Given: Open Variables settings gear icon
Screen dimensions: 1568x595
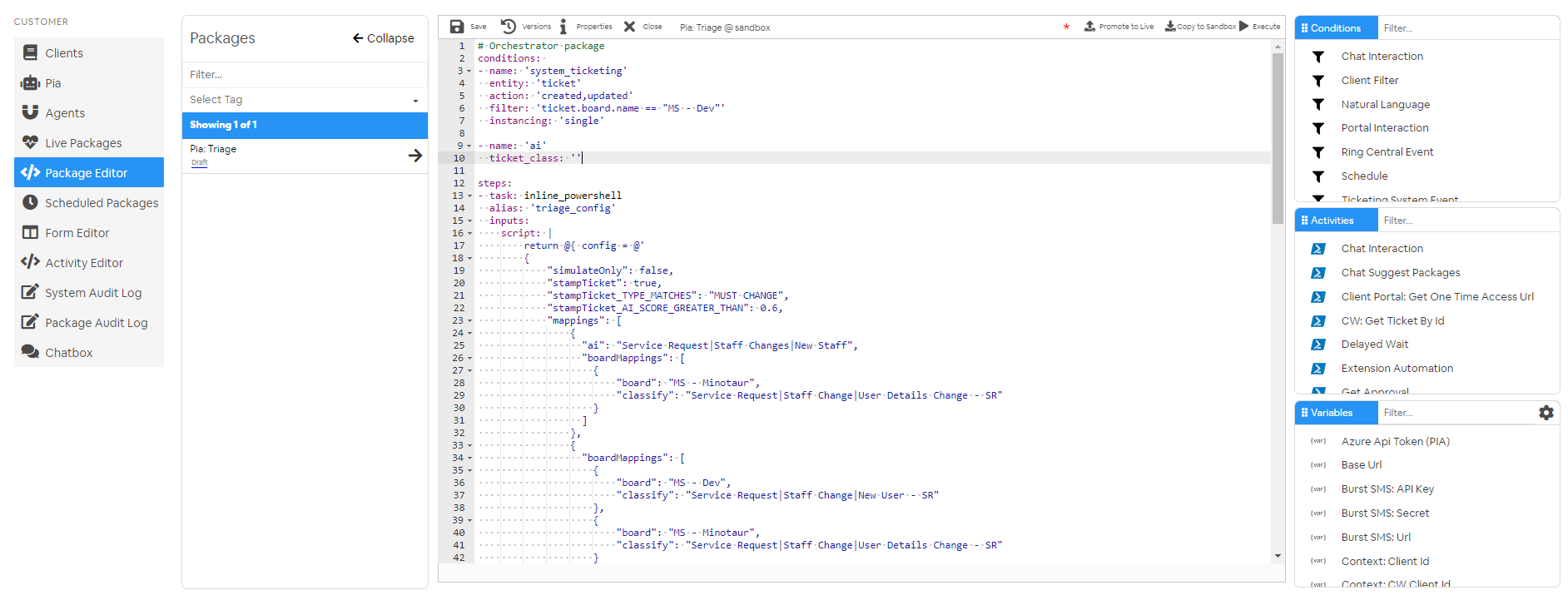Looking at the screenshot, I should (1546, 413).
